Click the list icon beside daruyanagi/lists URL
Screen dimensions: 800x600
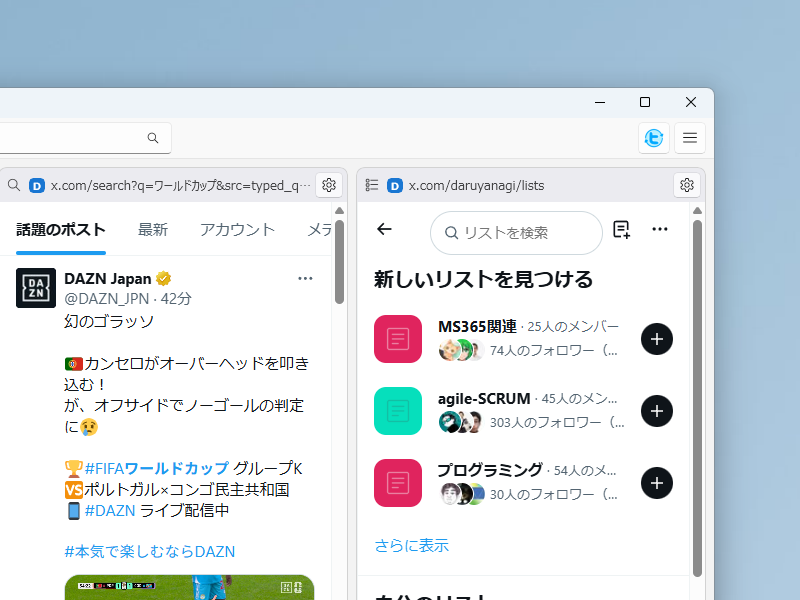pos(372,185)
